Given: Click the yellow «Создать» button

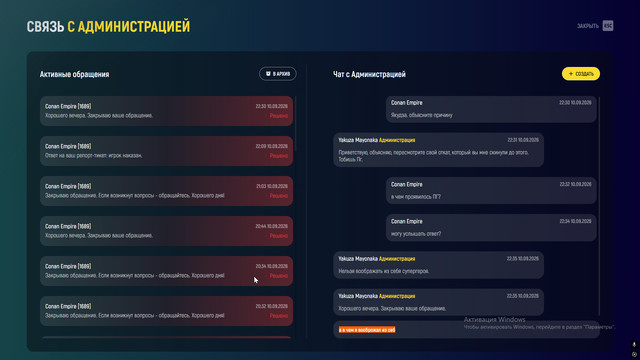Looking at the screenshot, I should point(581,74).
